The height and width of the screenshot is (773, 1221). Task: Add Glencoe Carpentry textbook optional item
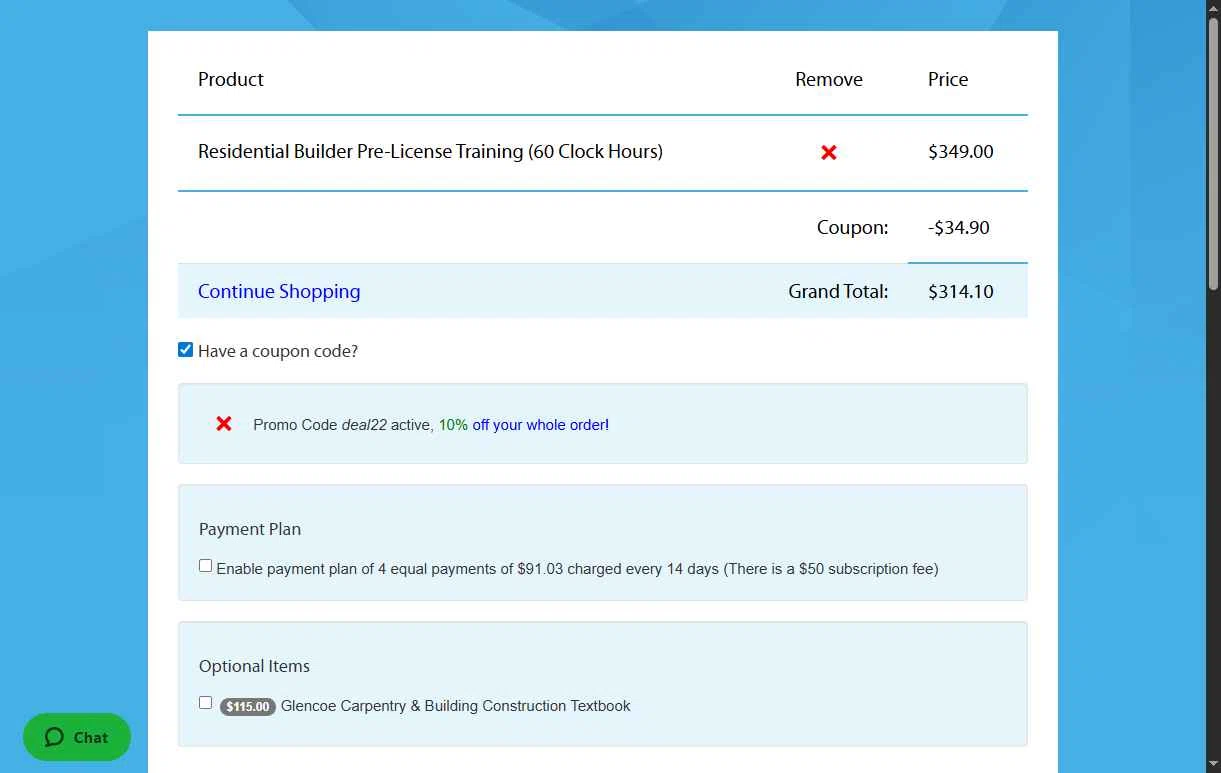pos(205,703)
